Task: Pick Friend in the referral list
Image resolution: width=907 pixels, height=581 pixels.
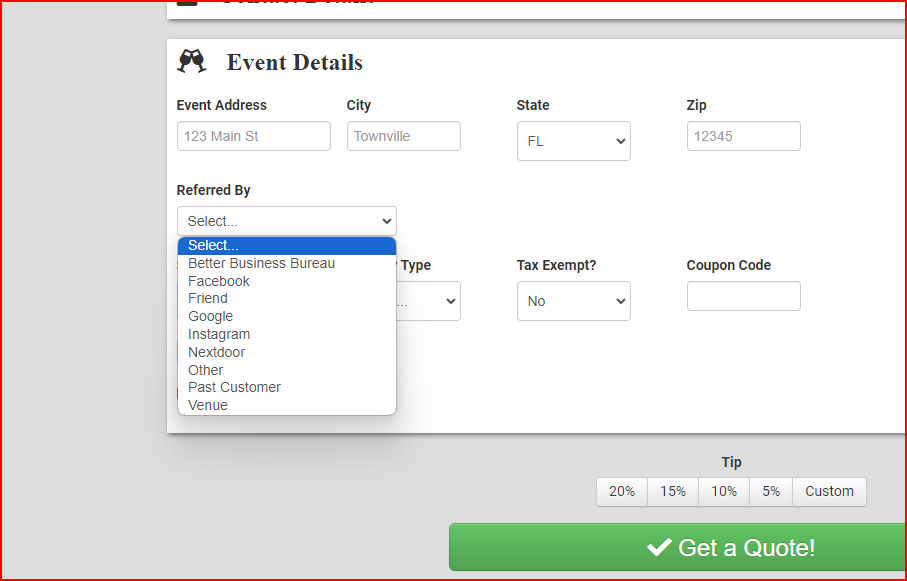Action: click(208, 298)
